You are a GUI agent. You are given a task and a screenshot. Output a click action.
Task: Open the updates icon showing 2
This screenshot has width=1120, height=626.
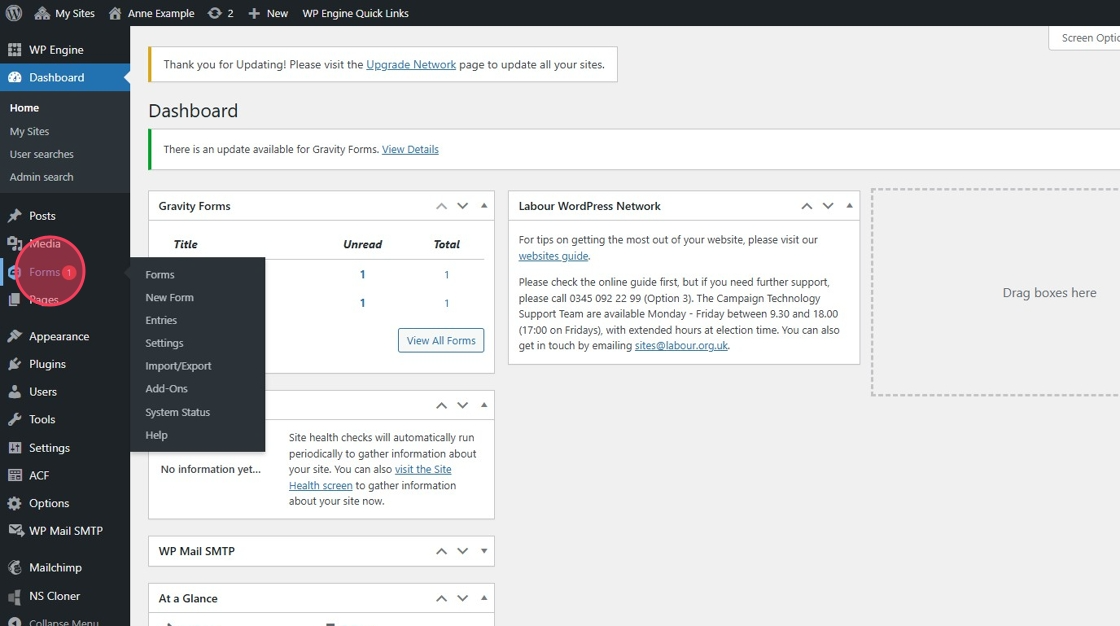(x=214, y=13)
